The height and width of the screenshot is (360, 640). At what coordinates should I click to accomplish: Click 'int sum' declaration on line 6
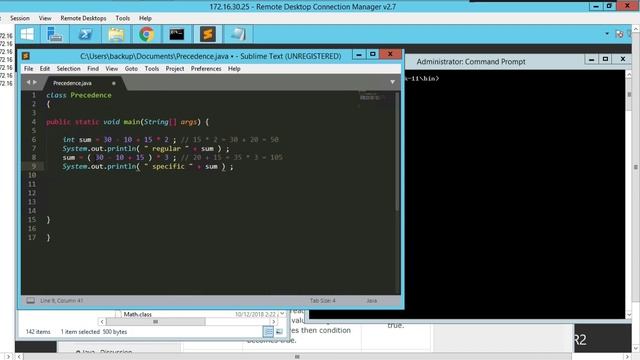coord(77,140)
